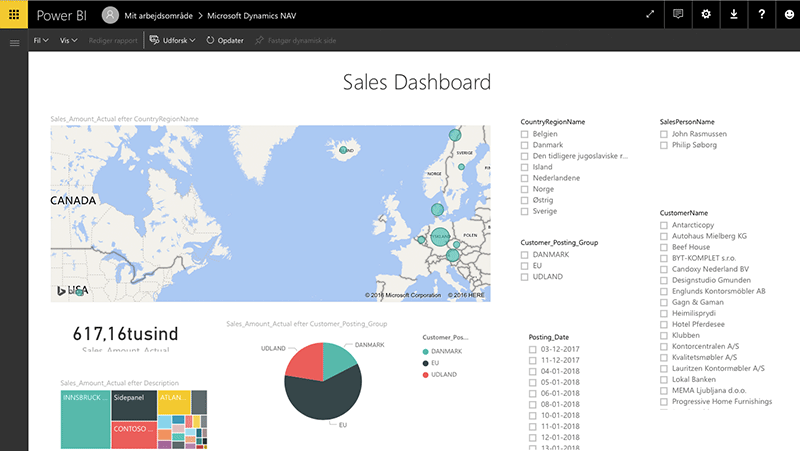Open the settings gear icon
Screen dimensions: 800x451
706,14
